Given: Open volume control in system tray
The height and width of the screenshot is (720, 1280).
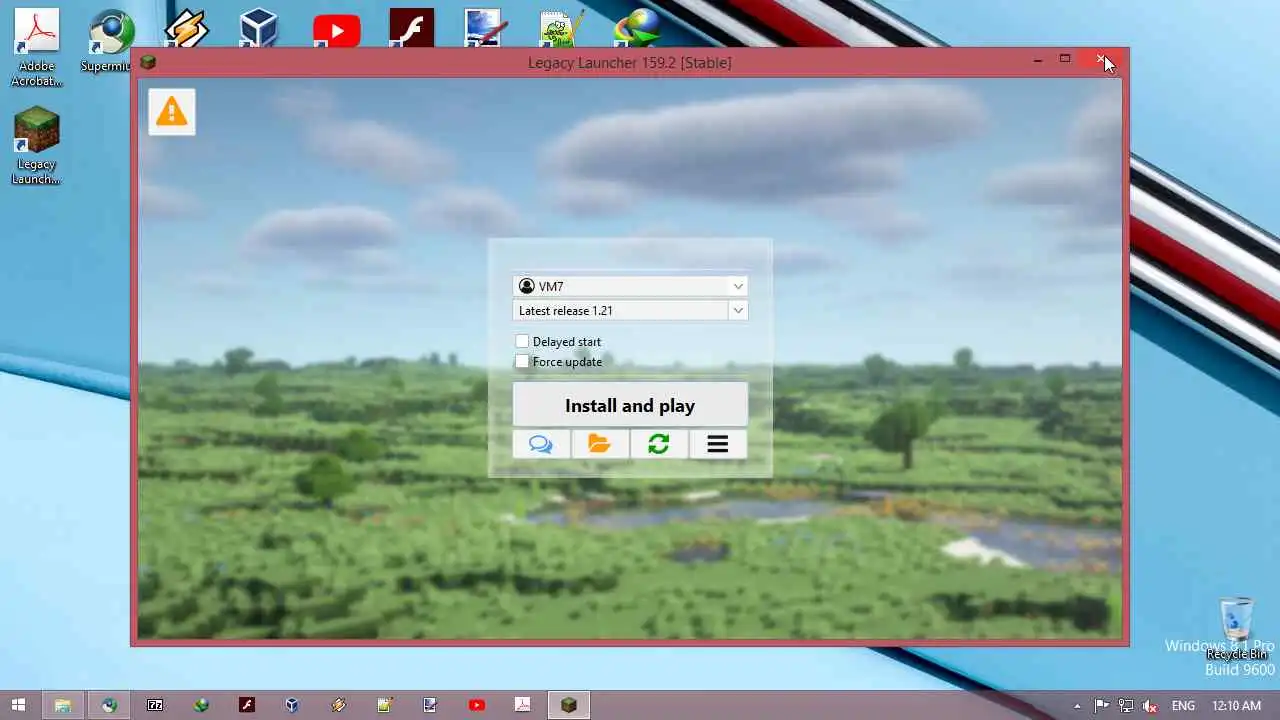Looking at the screenshot, I should [x=1150, y=706].
